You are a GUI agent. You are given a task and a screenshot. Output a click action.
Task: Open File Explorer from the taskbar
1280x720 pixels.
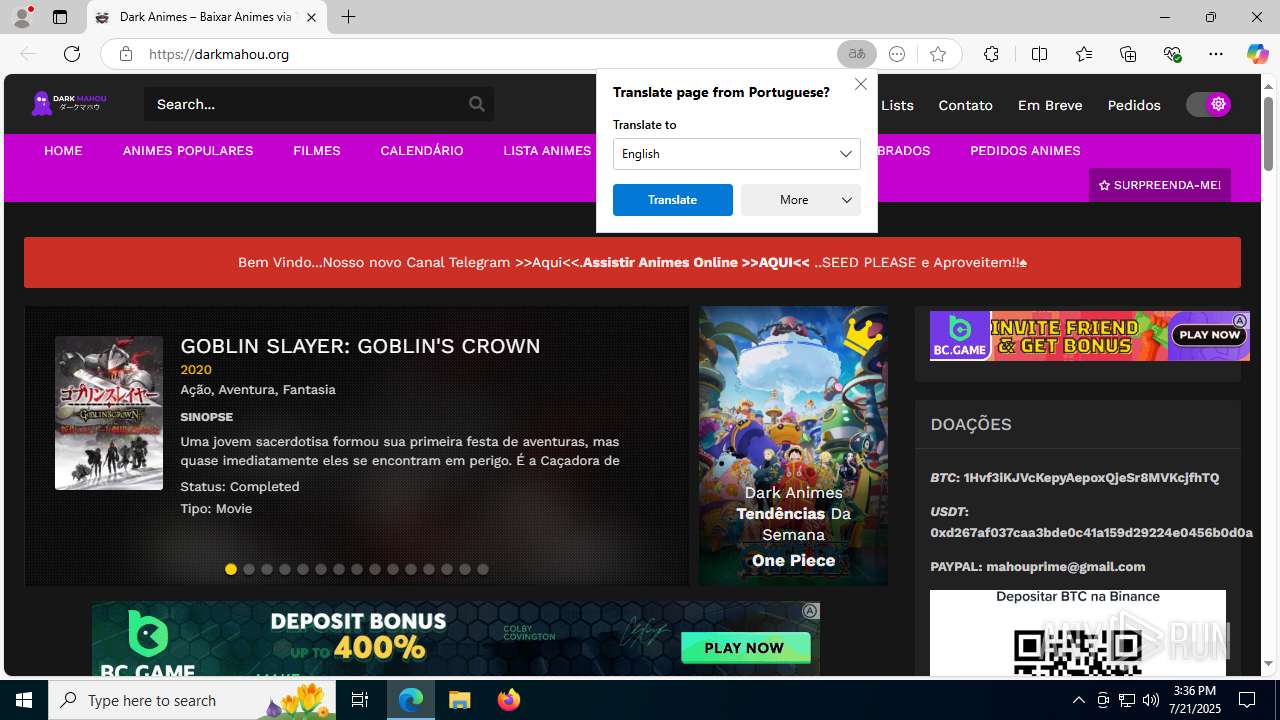460,700
